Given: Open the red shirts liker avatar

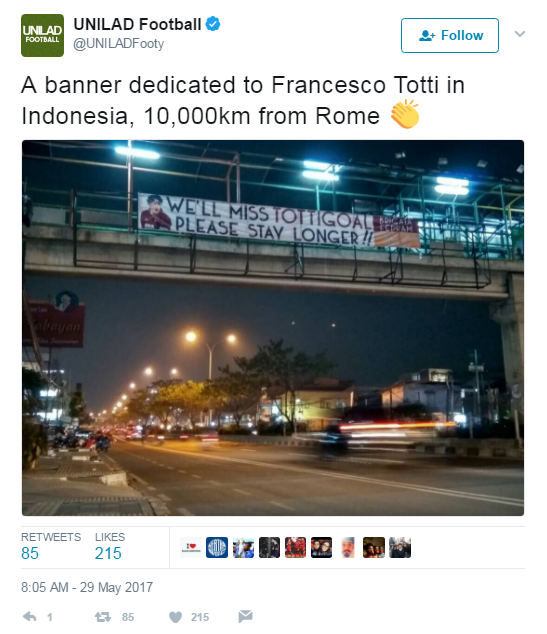Looking at the screenshot, I should (296, 547).
